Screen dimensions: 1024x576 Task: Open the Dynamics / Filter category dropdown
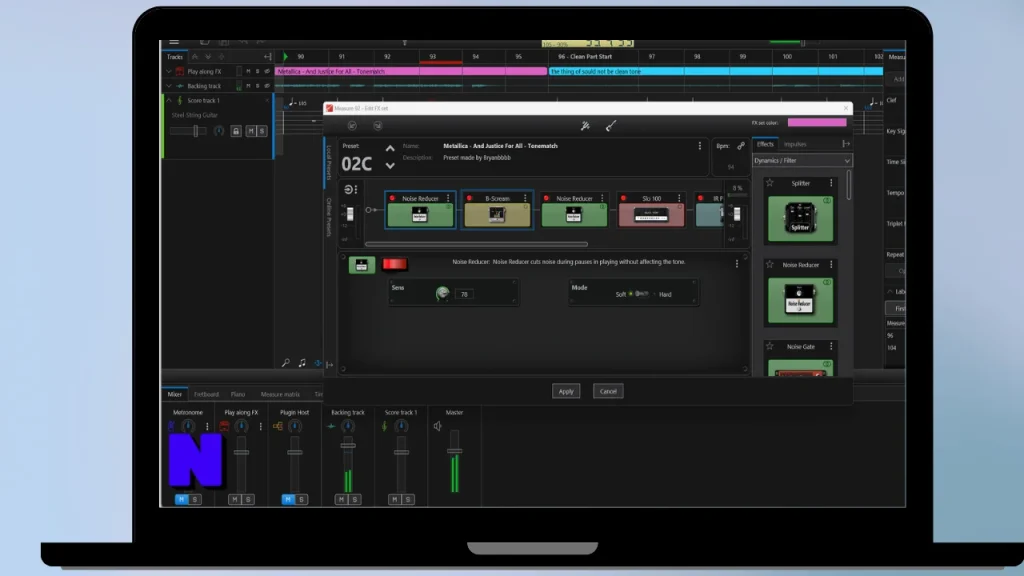click(802, 161)
